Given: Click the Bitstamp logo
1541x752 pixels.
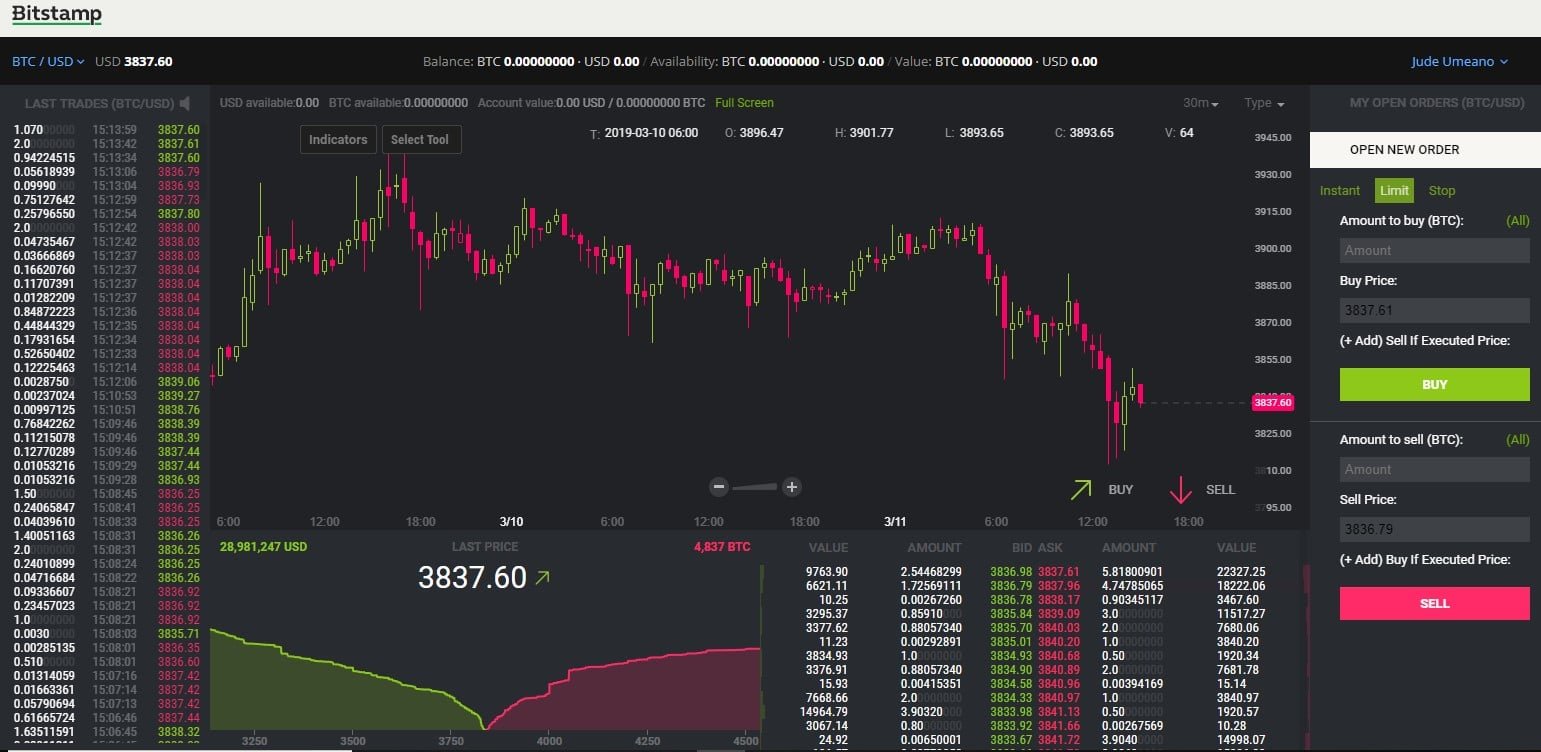Looking at the screenshot, I should pyautogui.click(x=56, y=15).
